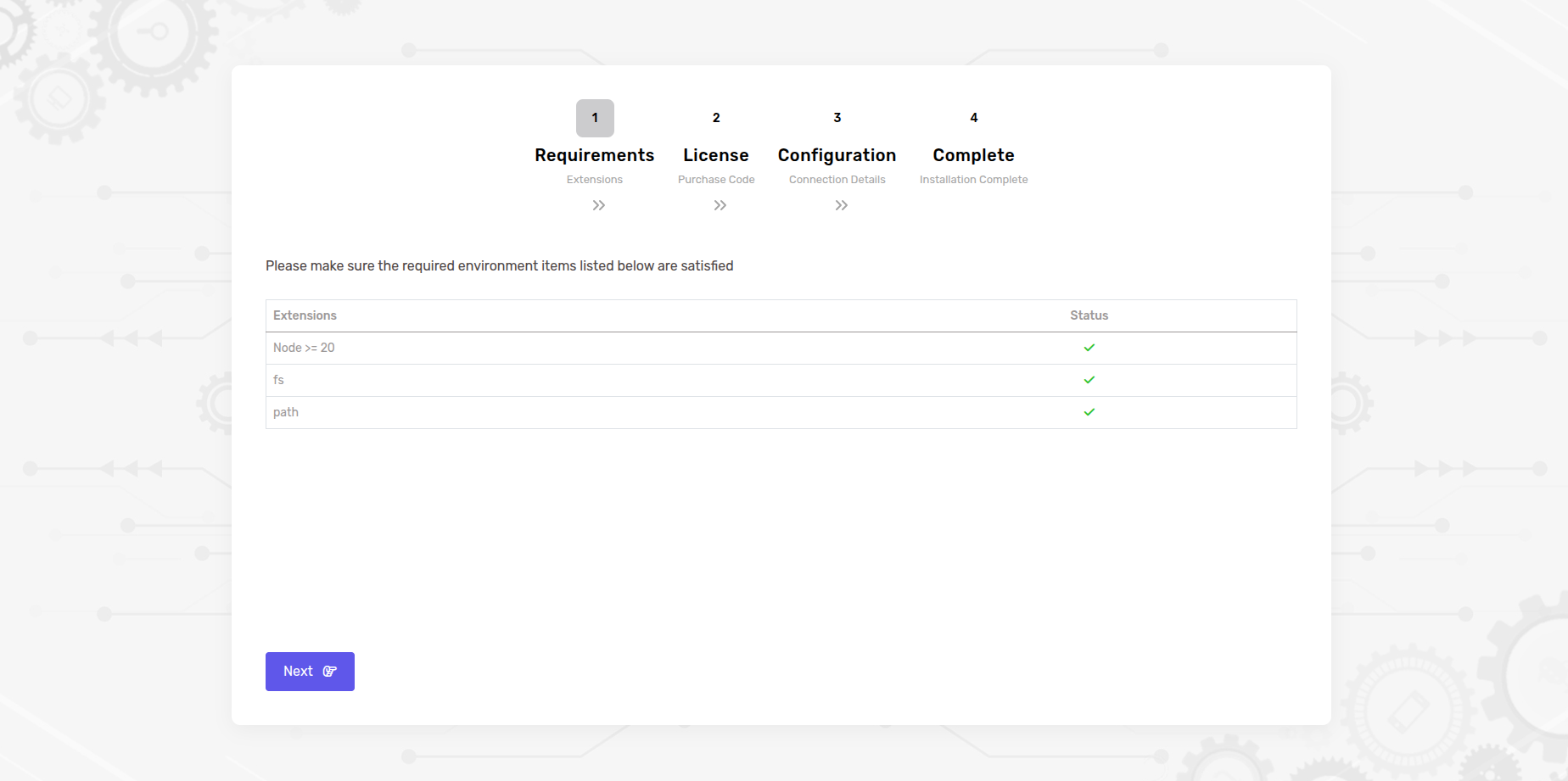Select step 3 number above Configuration

(837, 118)
